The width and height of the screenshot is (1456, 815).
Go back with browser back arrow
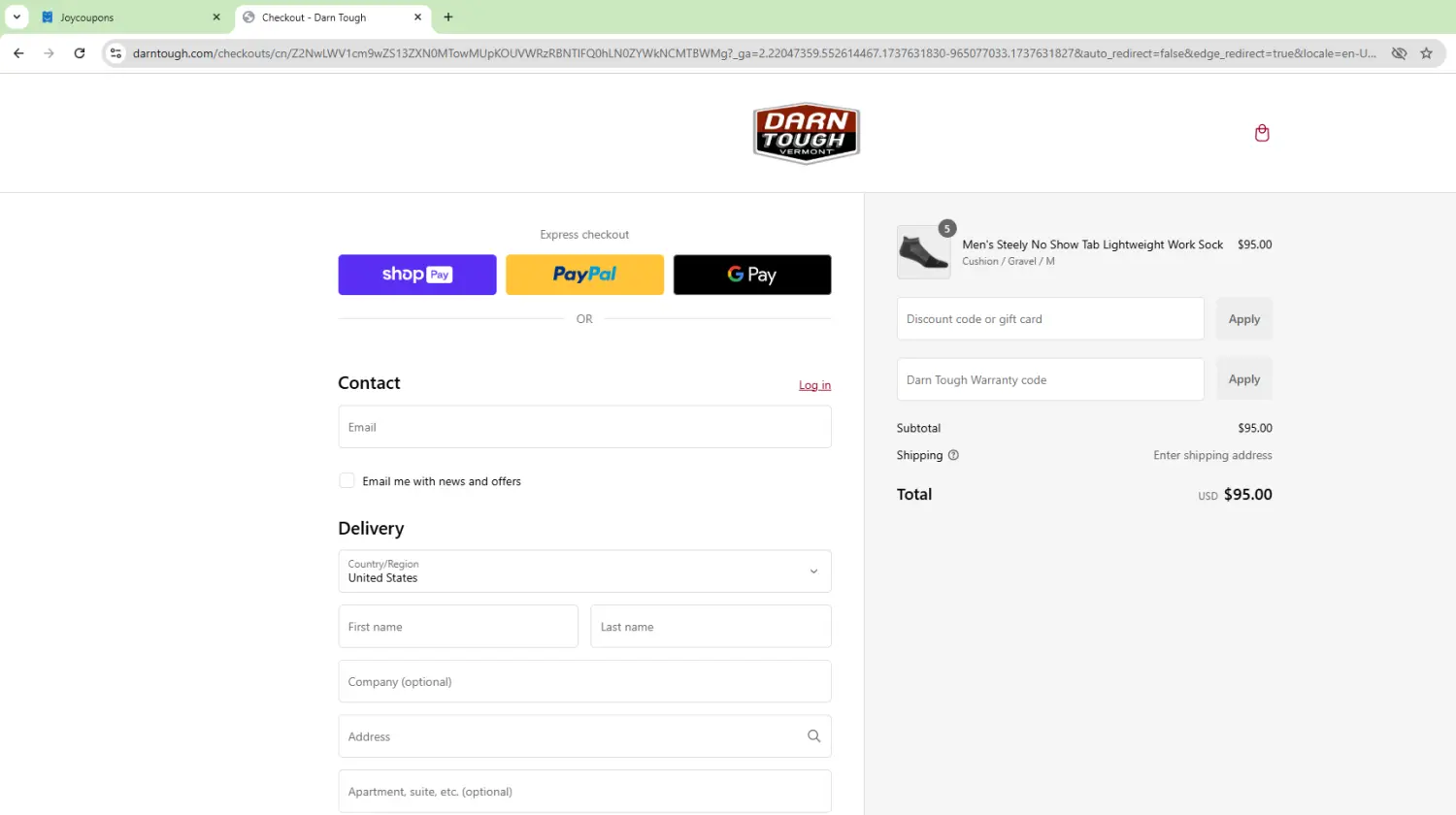tap(18, 53)
